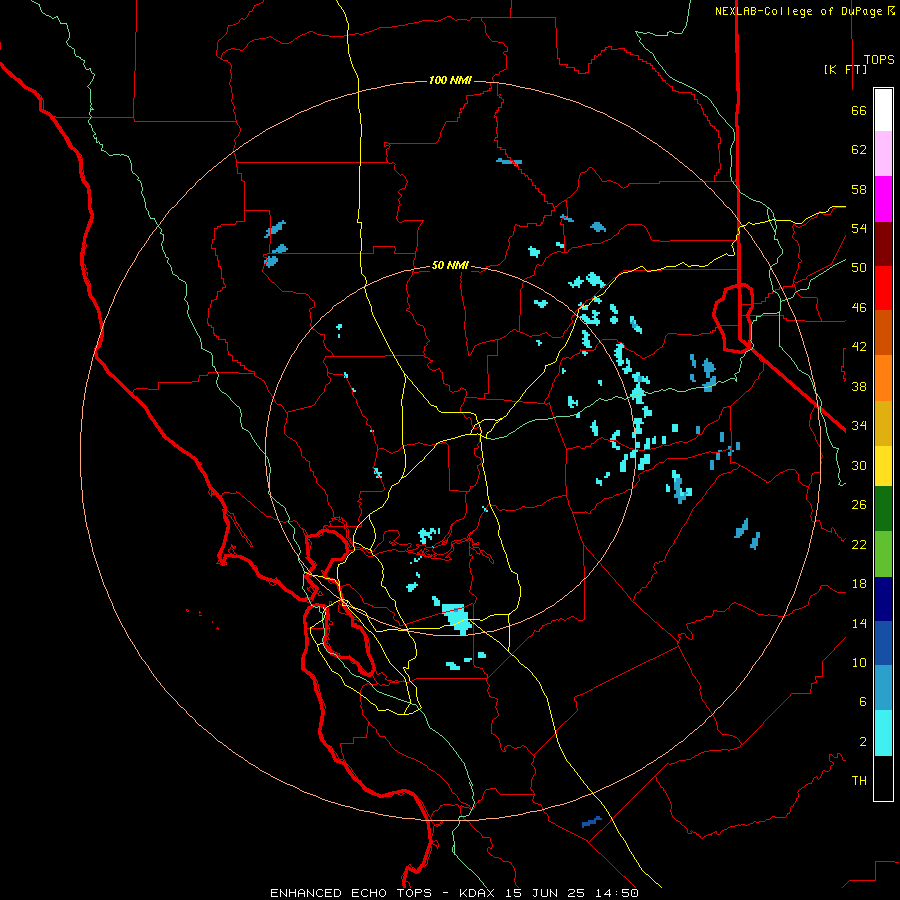Image resolution: width=900 pixels, height=900 pixels.
Task: Choose the navy blue legend swatch
Action: (x=883, y=599)
